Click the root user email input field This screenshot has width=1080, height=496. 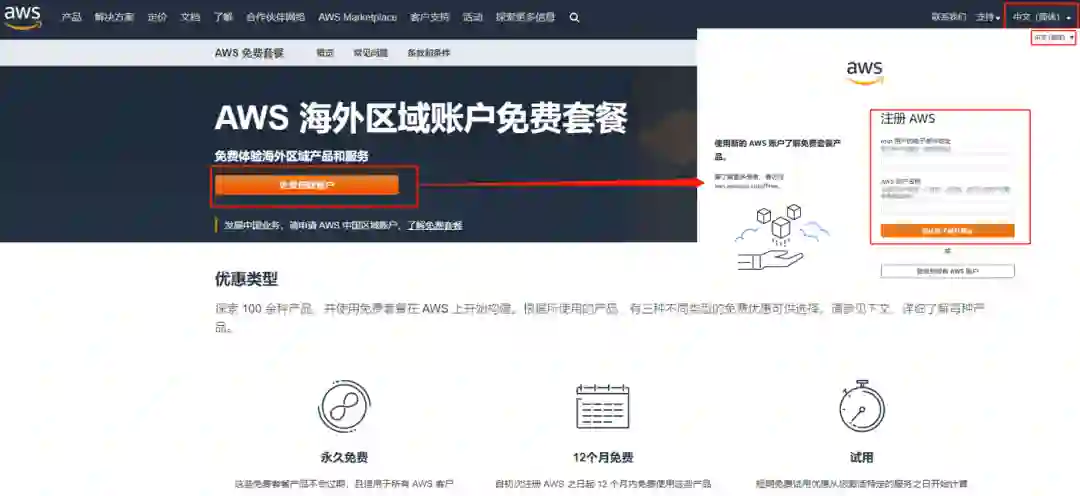pyautogui.click(x=947, y=163)
